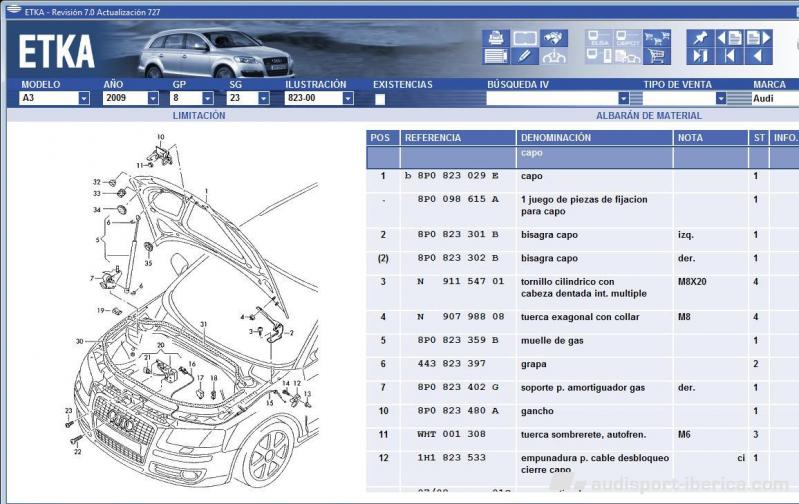Viewport: 799px width, 504px height.
Task: Select the LIMITACIÓN tab
Action: (199, 116)
